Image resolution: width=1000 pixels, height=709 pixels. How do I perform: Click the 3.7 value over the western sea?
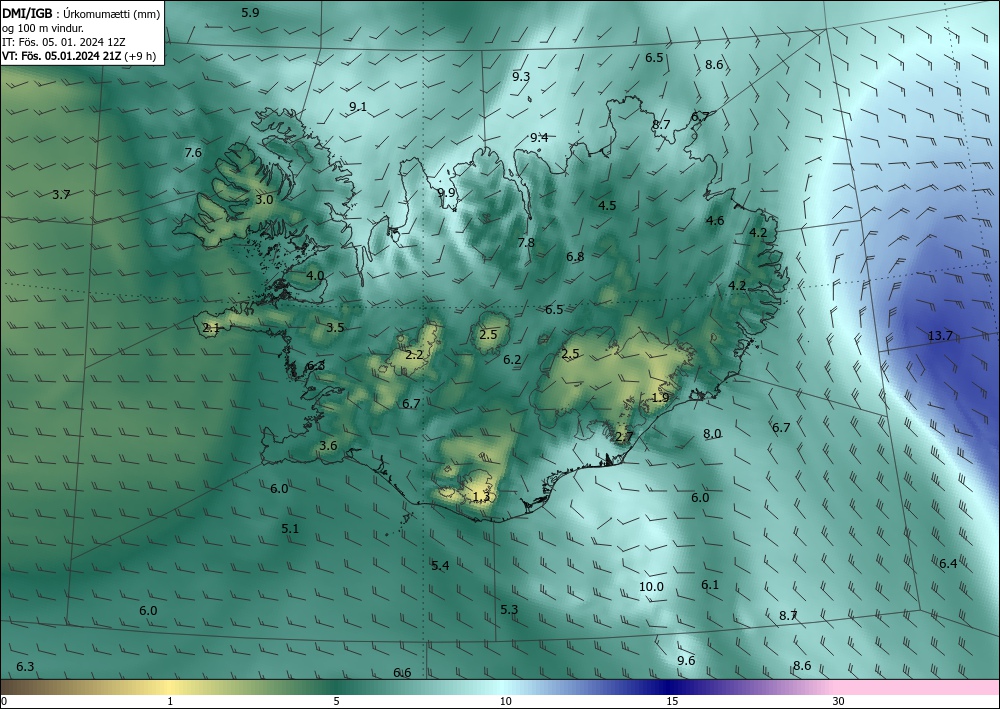(61, 194)
